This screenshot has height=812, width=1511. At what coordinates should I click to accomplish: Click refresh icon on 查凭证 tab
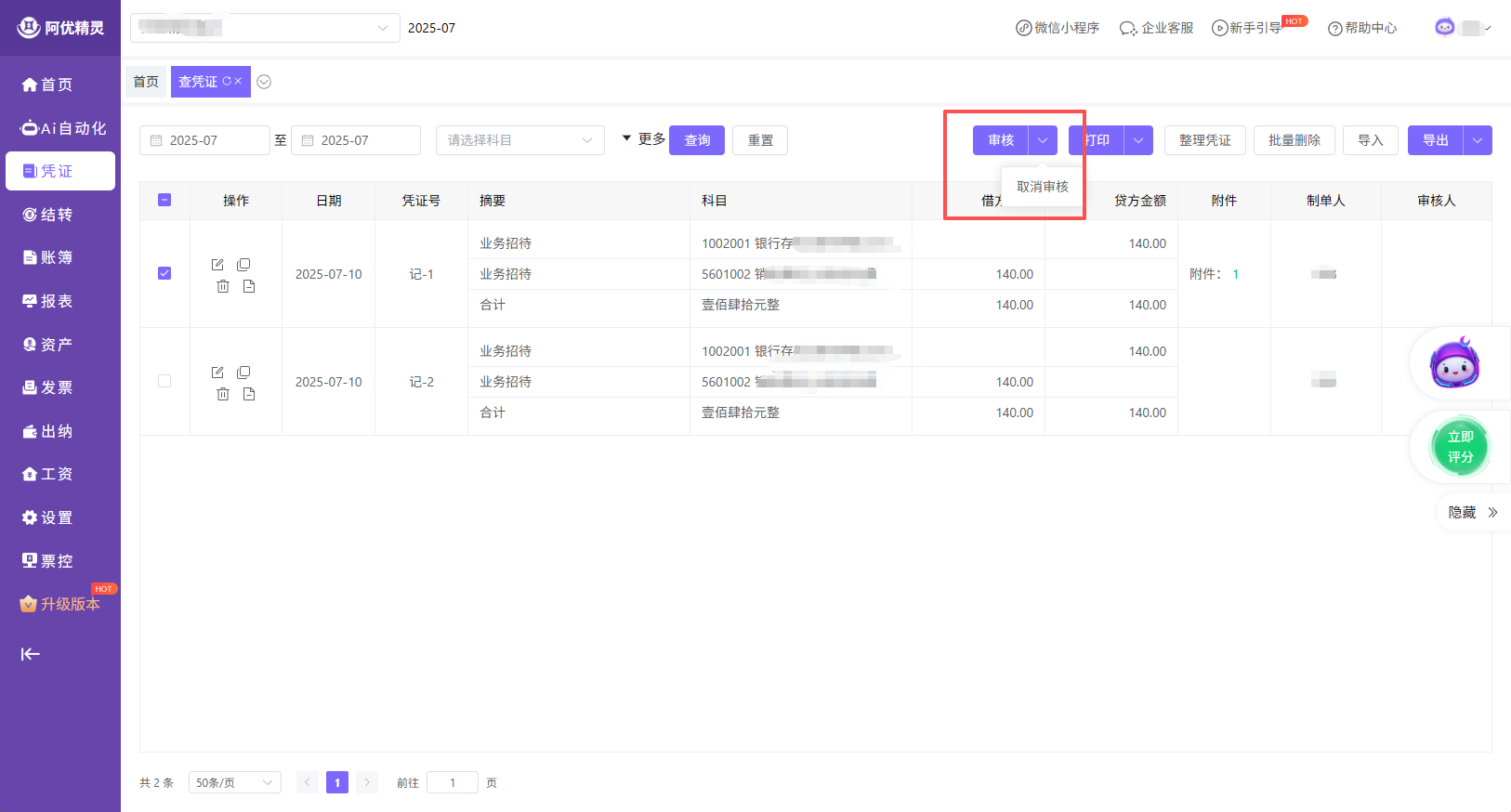click(x=227, y=82)
